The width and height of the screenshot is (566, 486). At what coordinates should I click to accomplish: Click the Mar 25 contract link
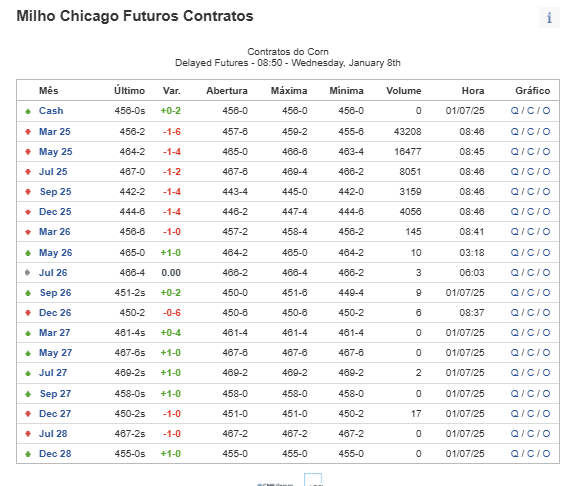click(x=55, y=132)
